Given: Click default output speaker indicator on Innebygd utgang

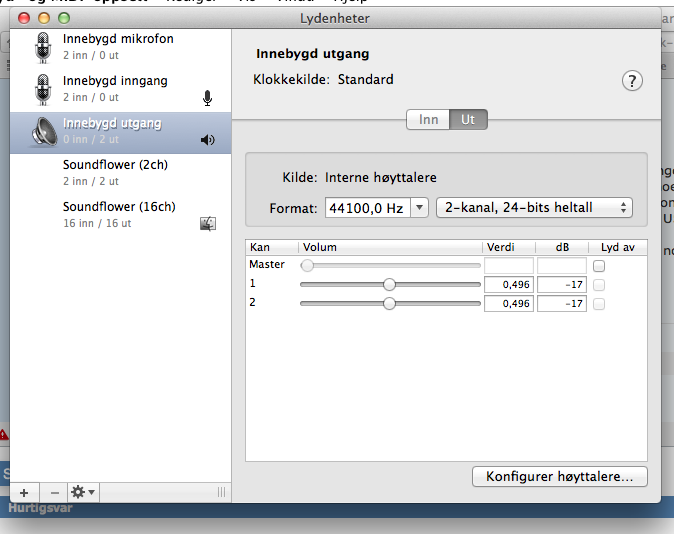Looking at the screenshot, I should click(x=208, y=140).
